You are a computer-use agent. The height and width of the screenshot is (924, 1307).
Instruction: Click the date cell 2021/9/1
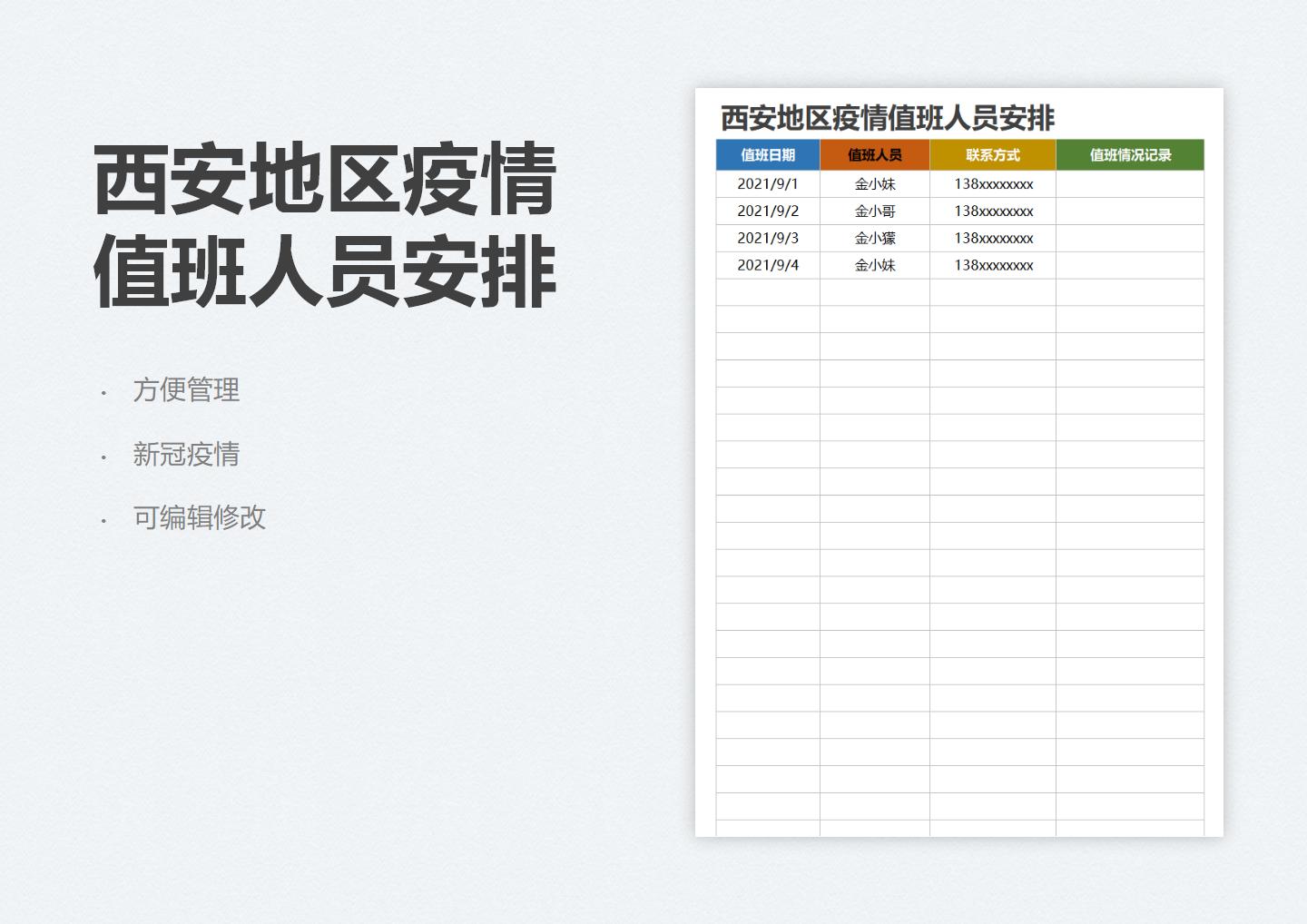pos(768,183)
